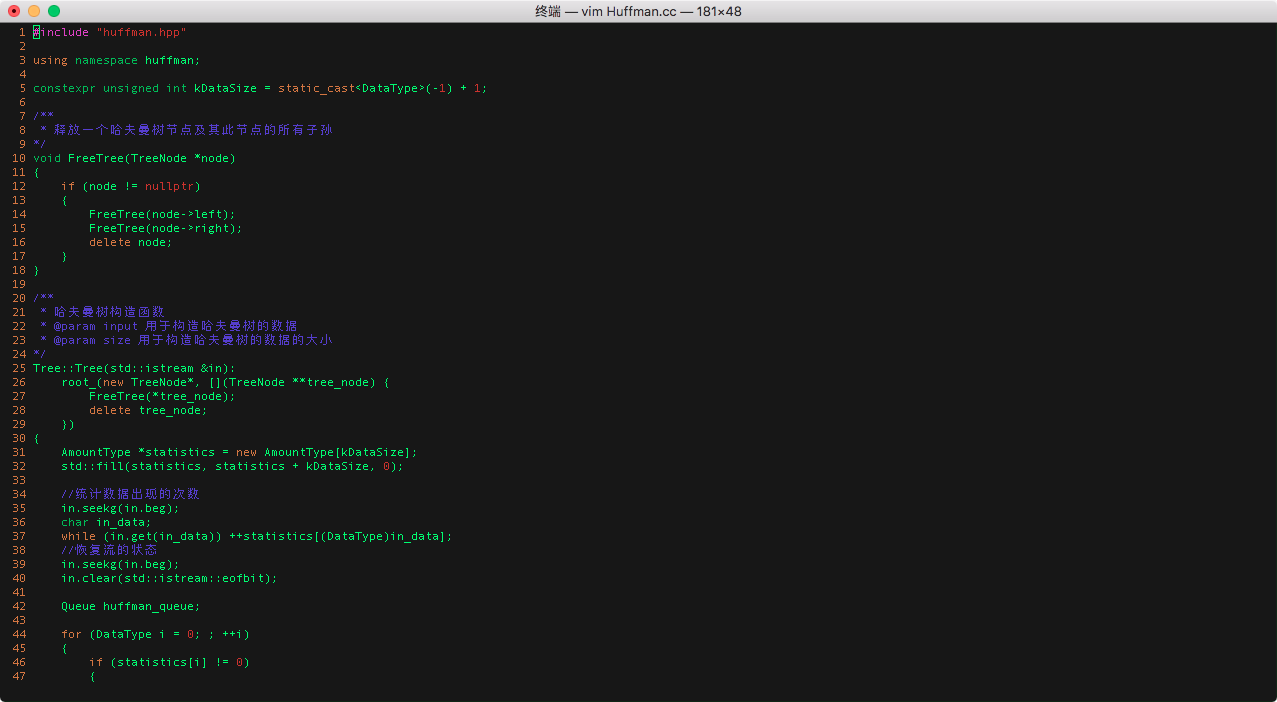Click "delete node;" statement on line 16
This screenshot has height=702, width=1277.
click(130, 242)
